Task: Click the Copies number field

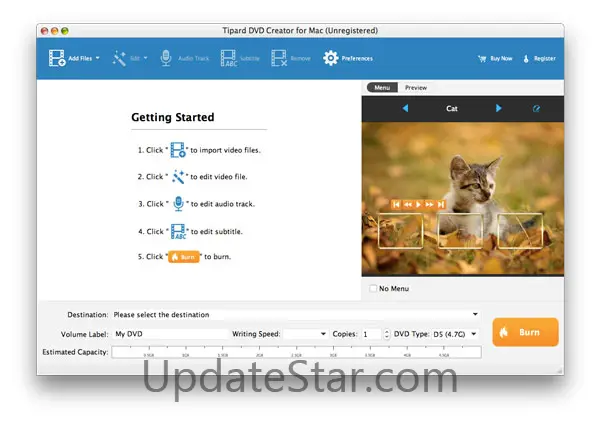Action: (x=371, y=334)
